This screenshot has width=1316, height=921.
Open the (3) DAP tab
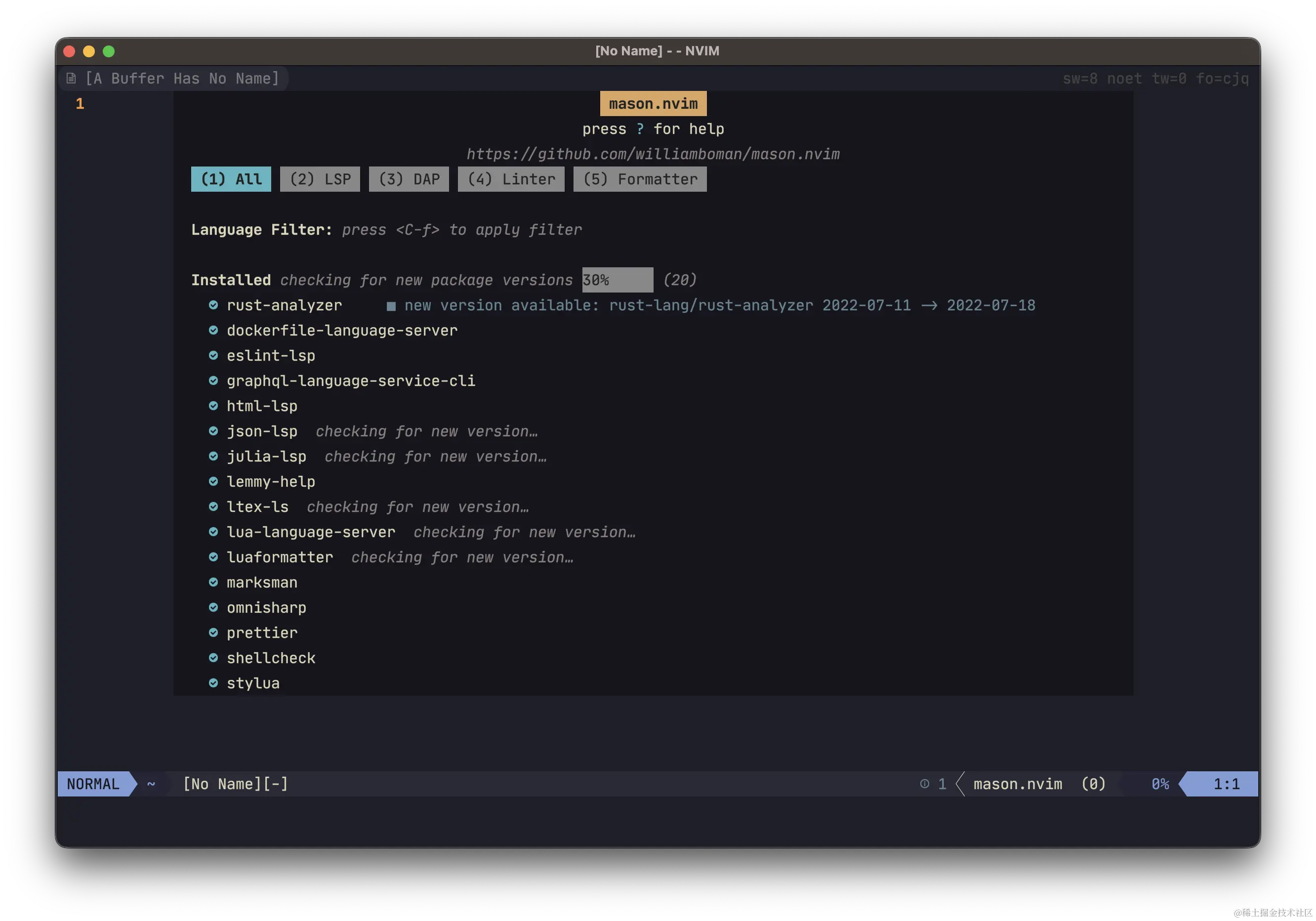[409, 179]
